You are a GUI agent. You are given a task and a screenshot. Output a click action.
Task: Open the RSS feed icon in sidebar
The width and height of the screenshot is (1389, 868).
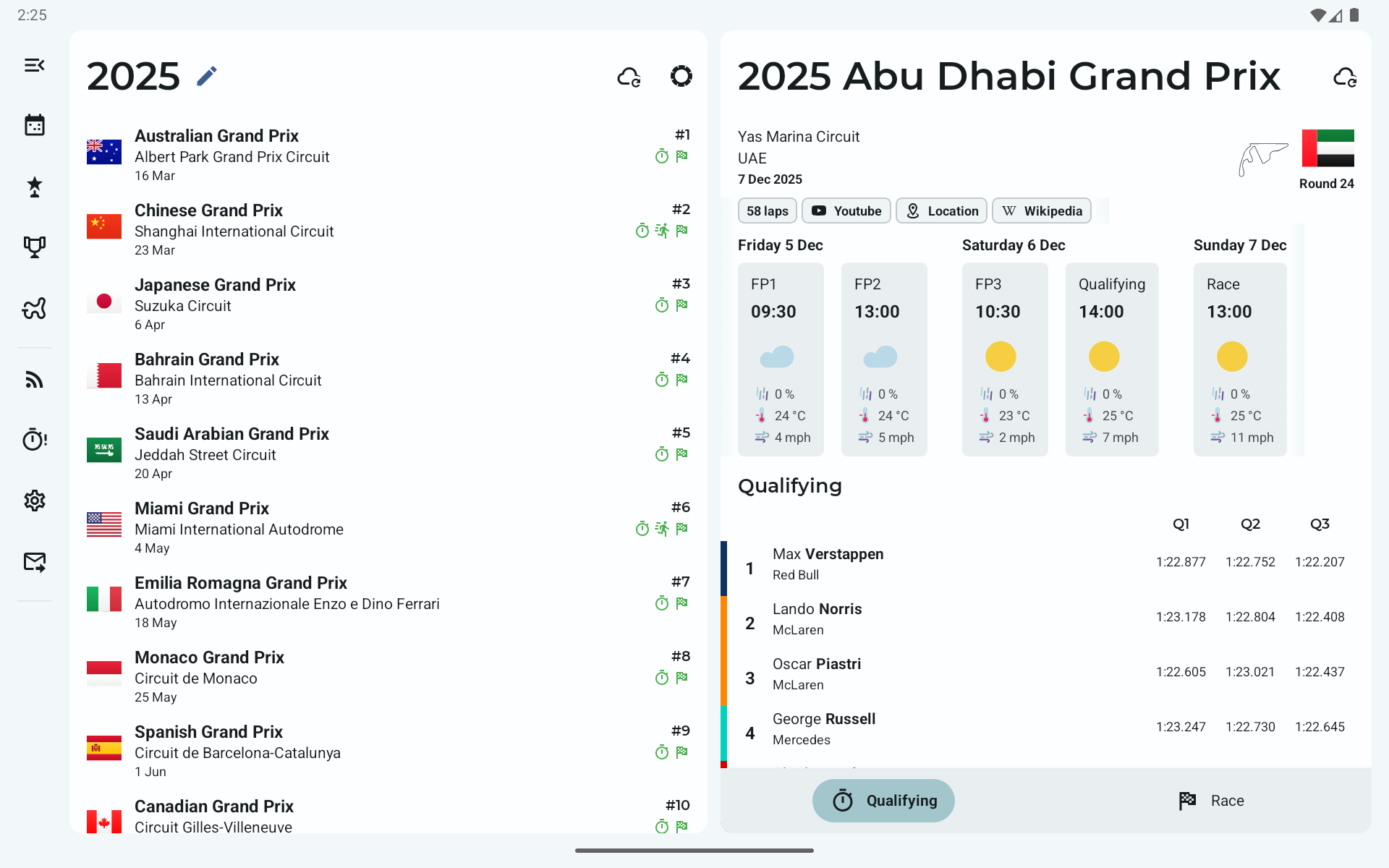tap(34, 379)
